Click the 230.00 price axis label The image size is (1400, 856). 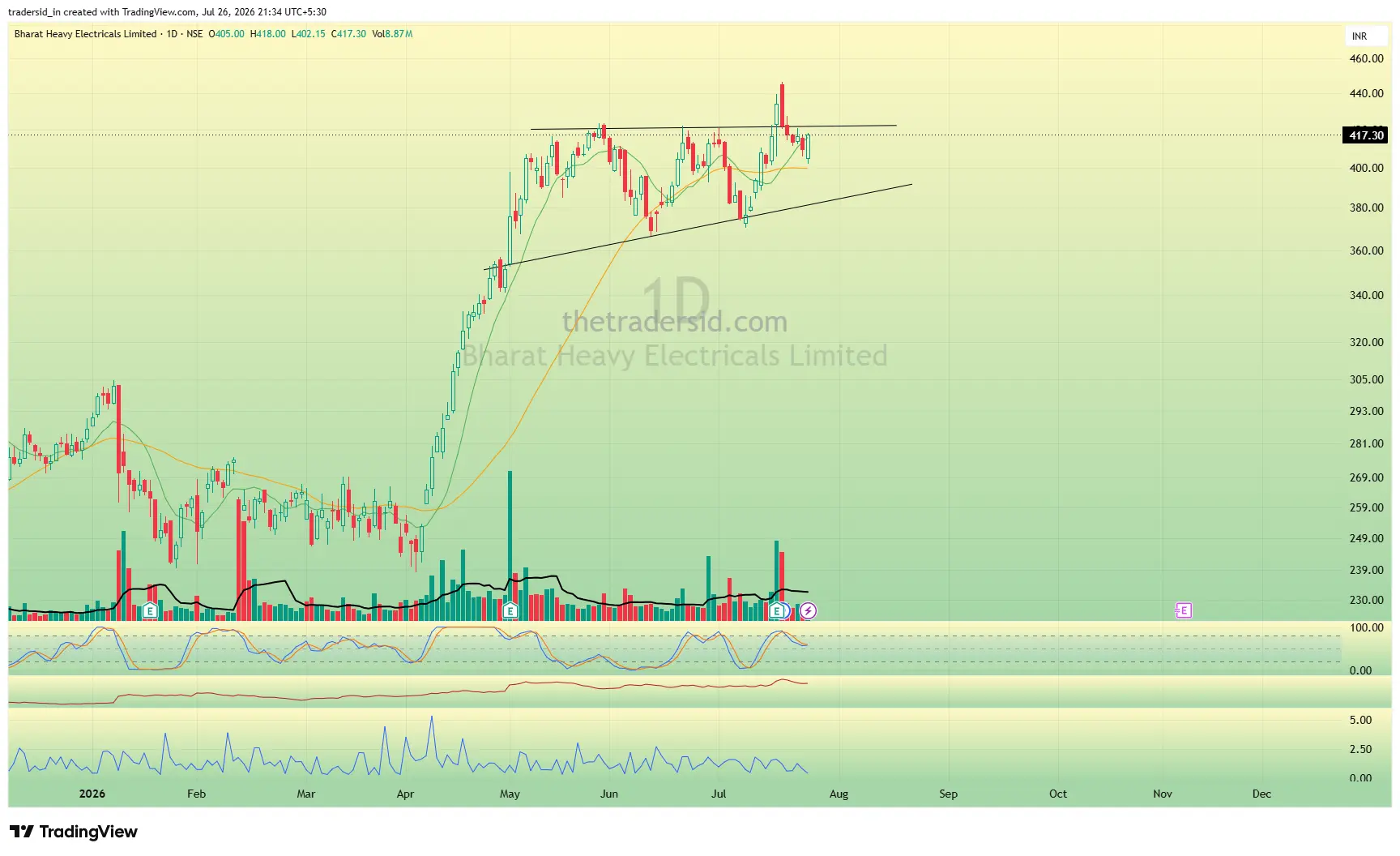pos(1366,600)
